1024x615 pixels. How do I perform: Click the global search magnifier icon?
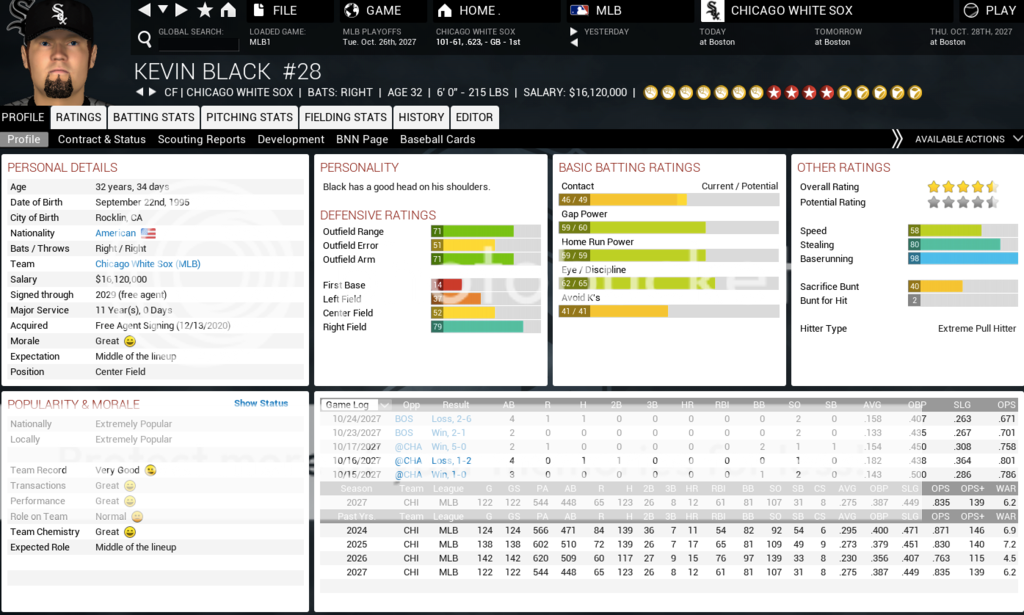(145, 40)
